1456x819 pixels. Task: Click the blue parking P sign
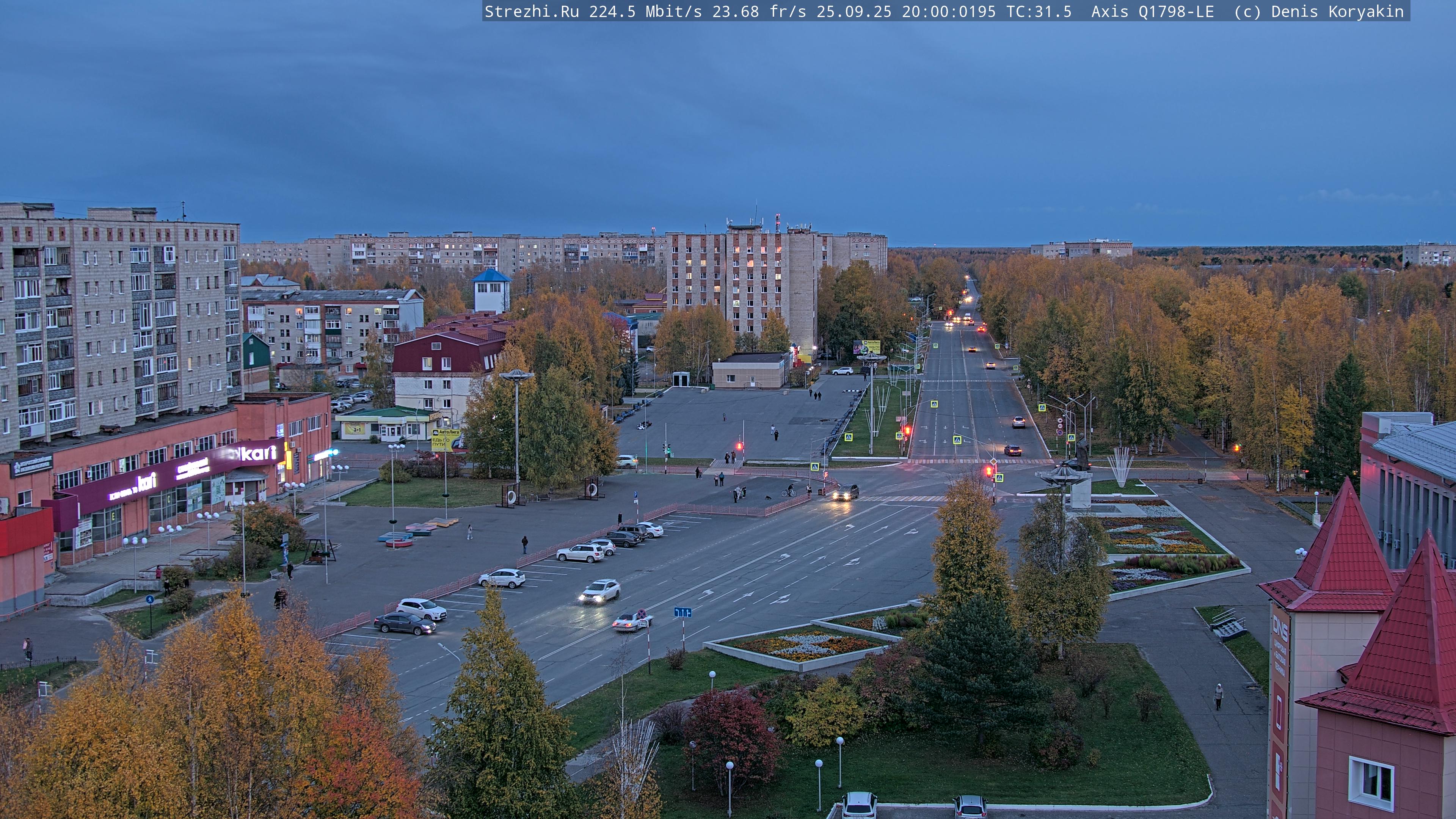(635, 494)
